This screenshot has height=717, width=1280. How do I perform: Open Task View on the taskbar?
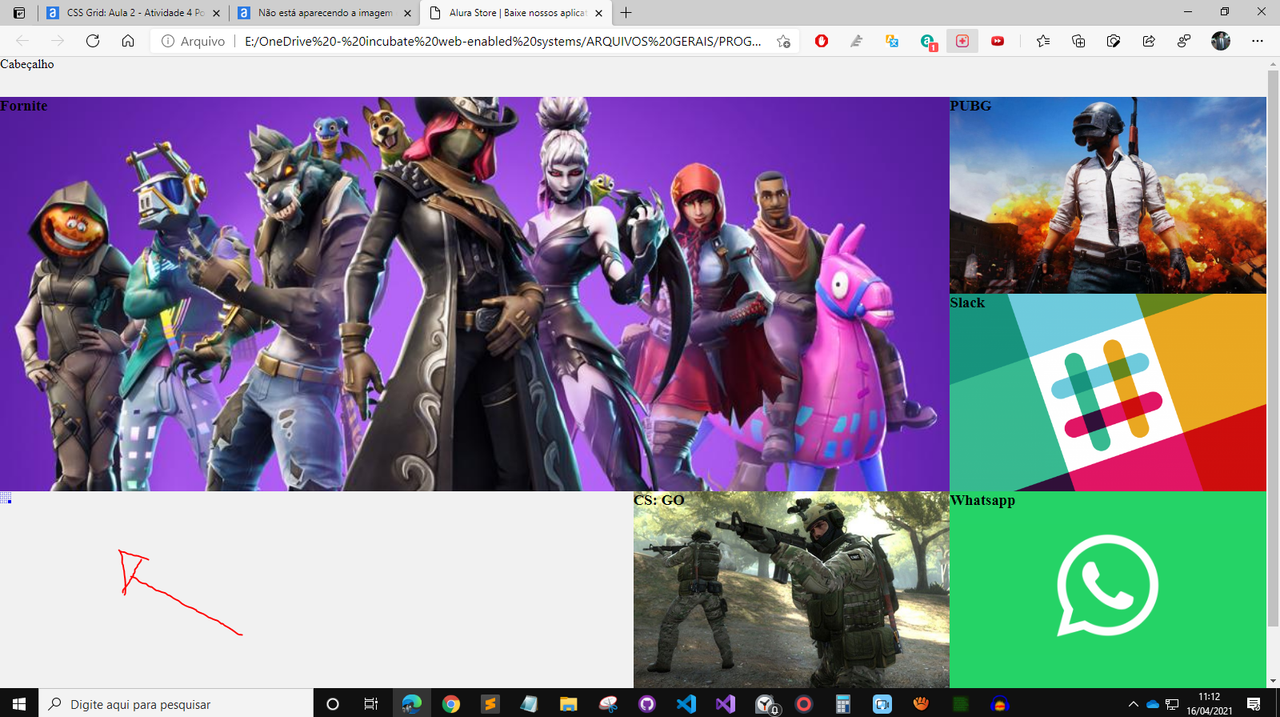pyautogui.click(x=370, y=704)
